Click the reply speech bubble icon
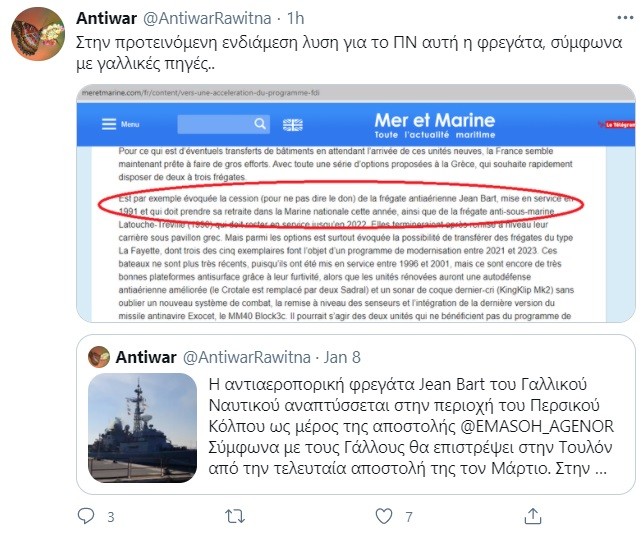642x533 pixels. pyautogui.click(x=87, y=516)
